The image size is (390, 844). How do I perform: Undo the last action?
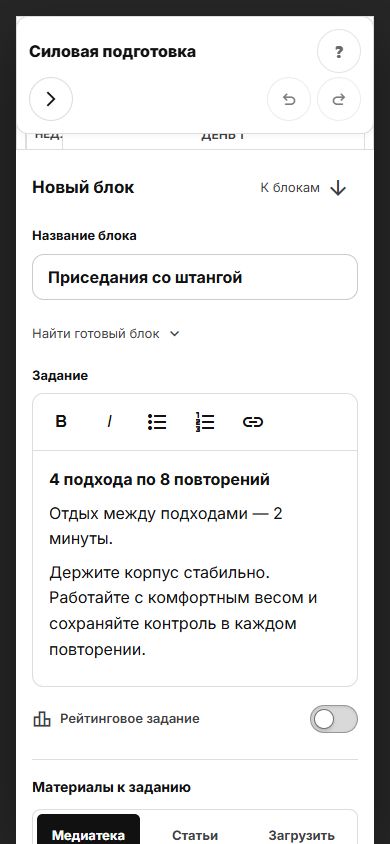pyautogui.click(x=289, y=99)
